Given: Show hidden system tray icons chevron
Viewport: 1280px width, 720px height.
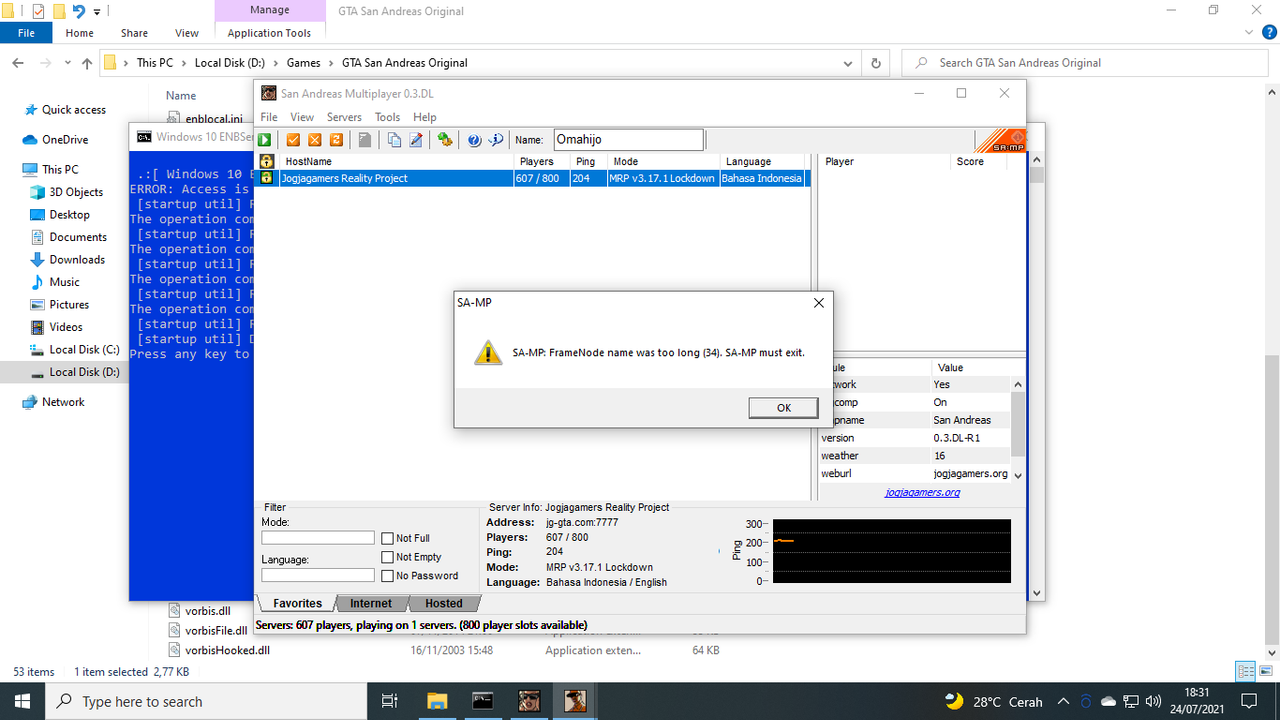Looking at the screenshot, I should (x=1063, y=701).
